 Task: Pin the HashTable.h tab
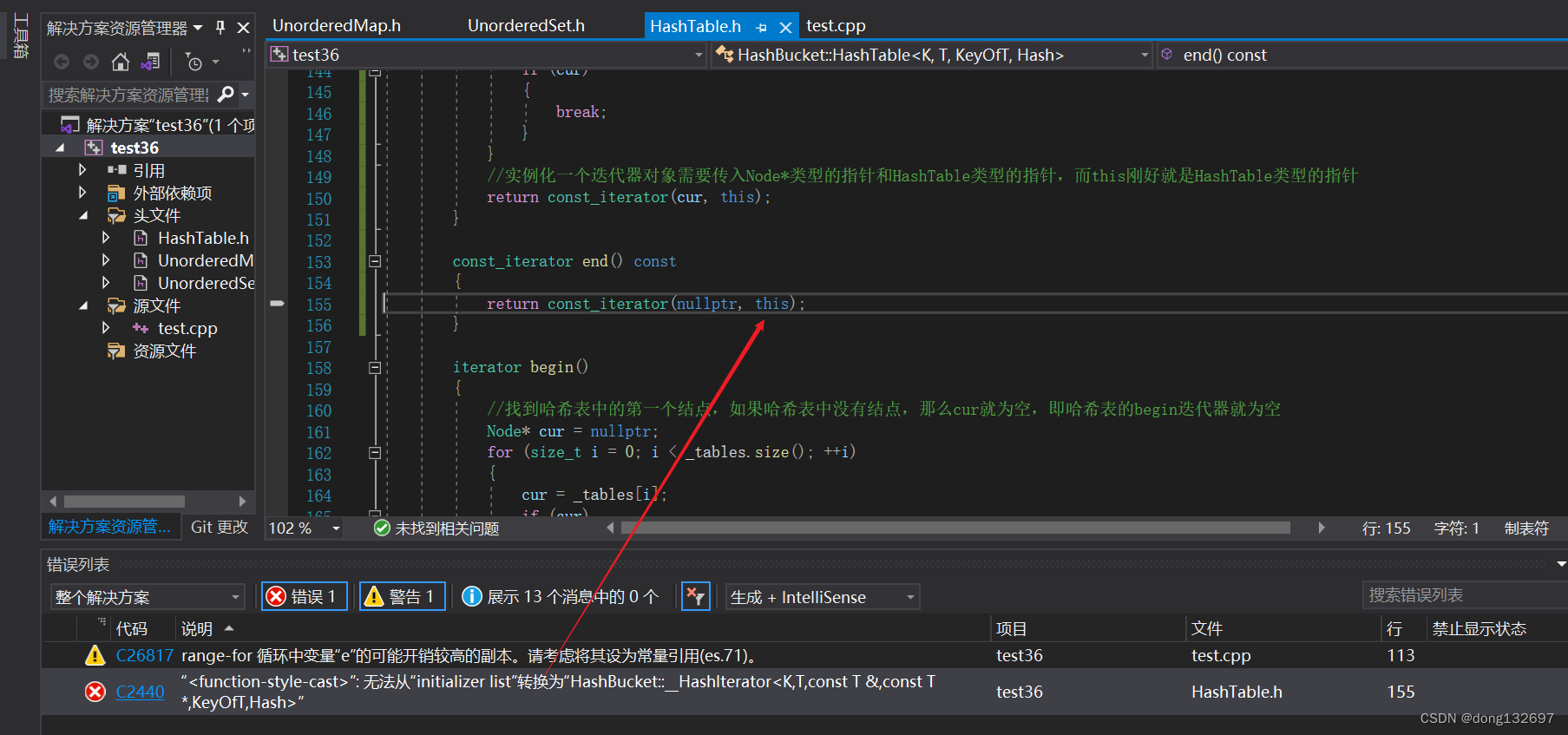coord(761,27)
